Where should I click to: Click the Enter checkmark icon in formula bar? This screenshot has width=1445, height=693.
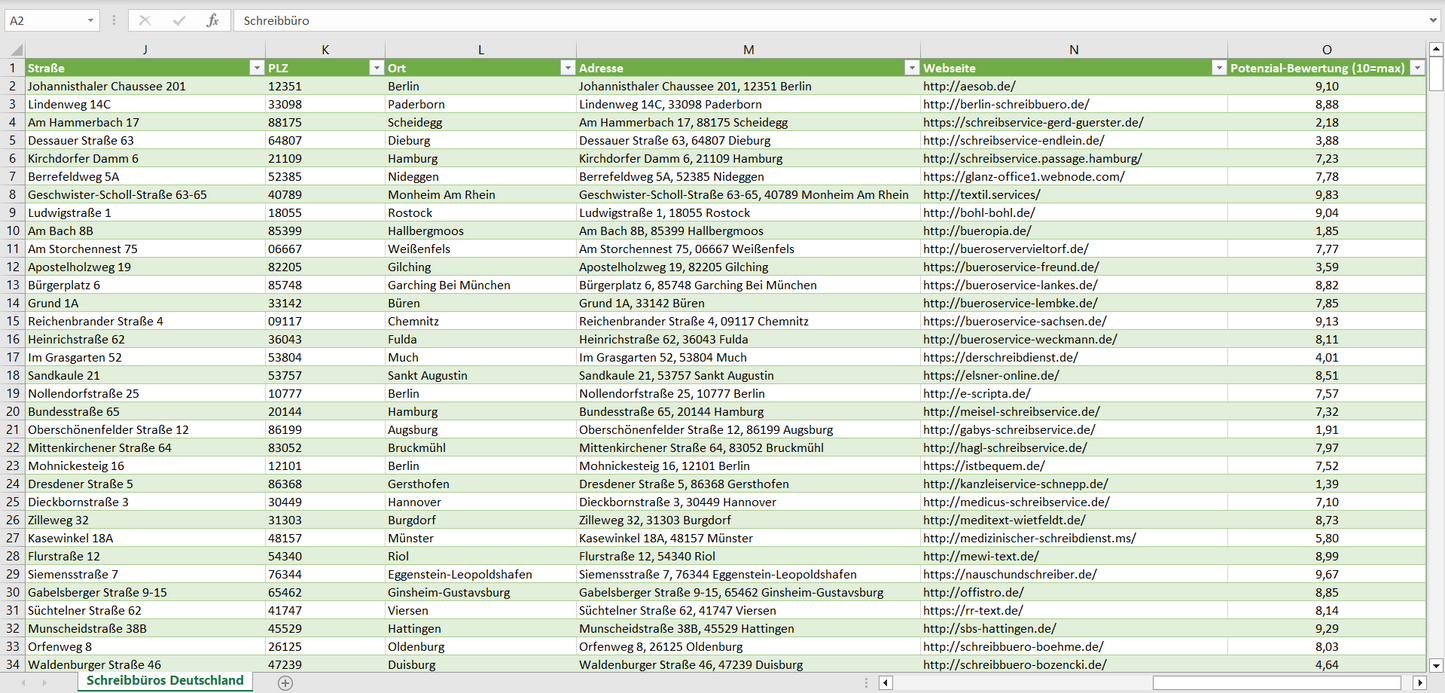click(179, 20)
